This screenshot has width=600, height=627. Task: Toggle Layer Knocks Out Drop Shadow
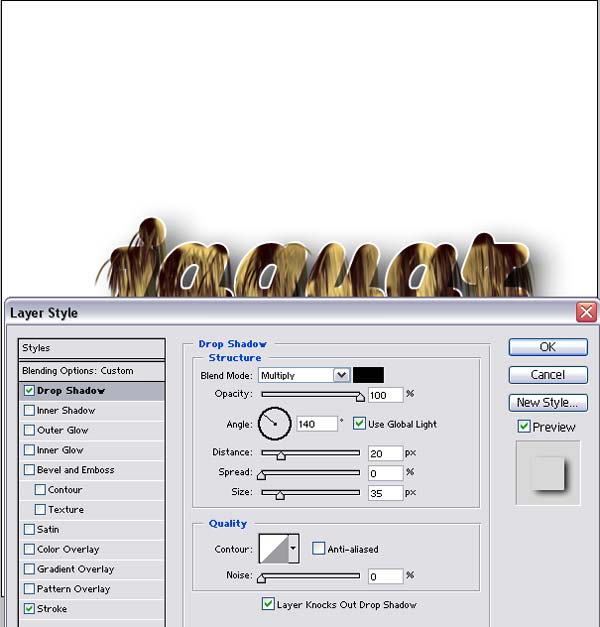(268, 603)
